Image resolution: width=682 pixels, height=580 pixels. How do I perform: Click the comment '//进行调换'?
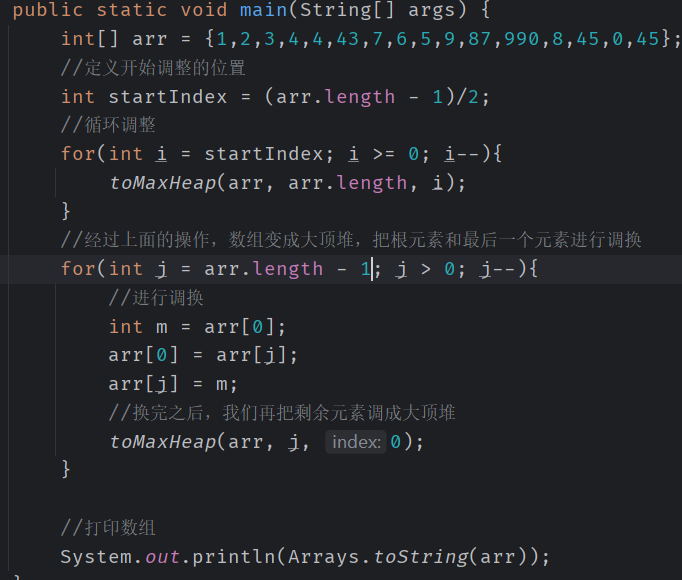156,298
